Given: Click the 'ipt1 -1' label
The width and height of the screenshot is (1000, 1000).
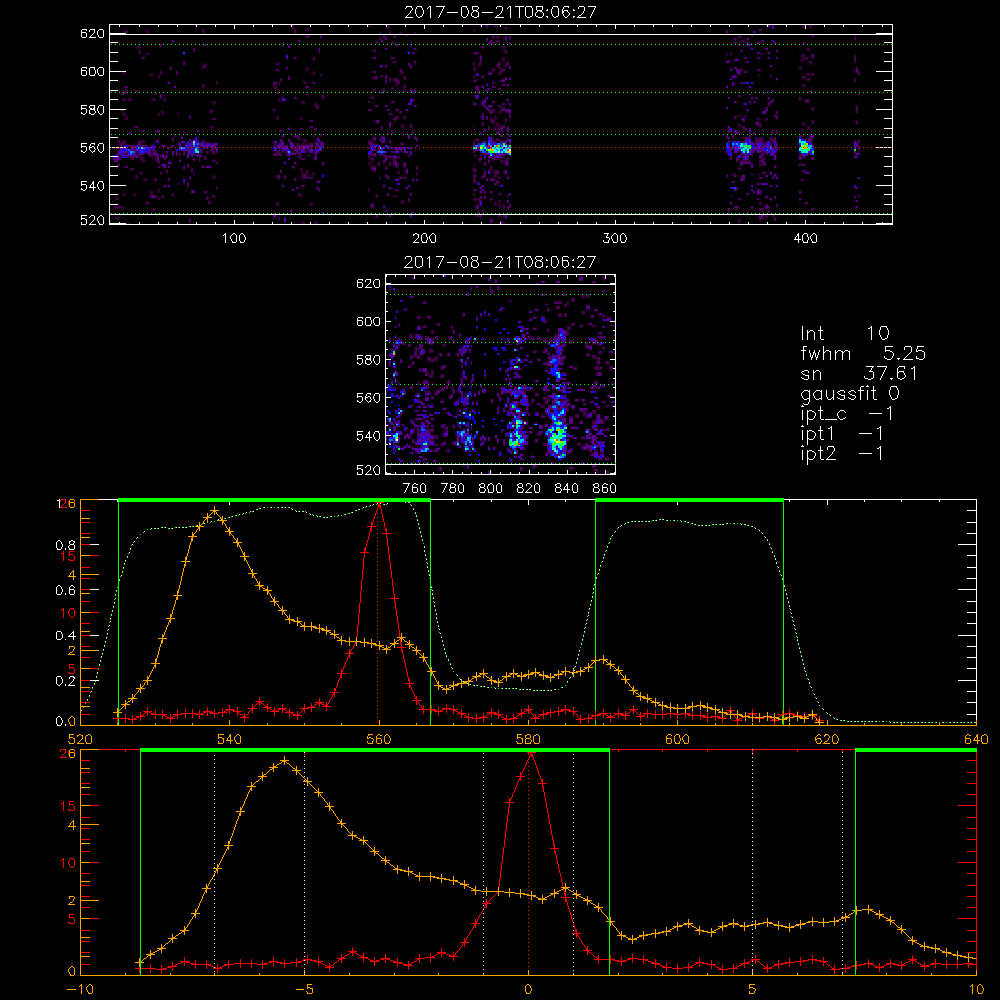Looking at the screenshot, I should pyautogui.click(x=842, y=434).
